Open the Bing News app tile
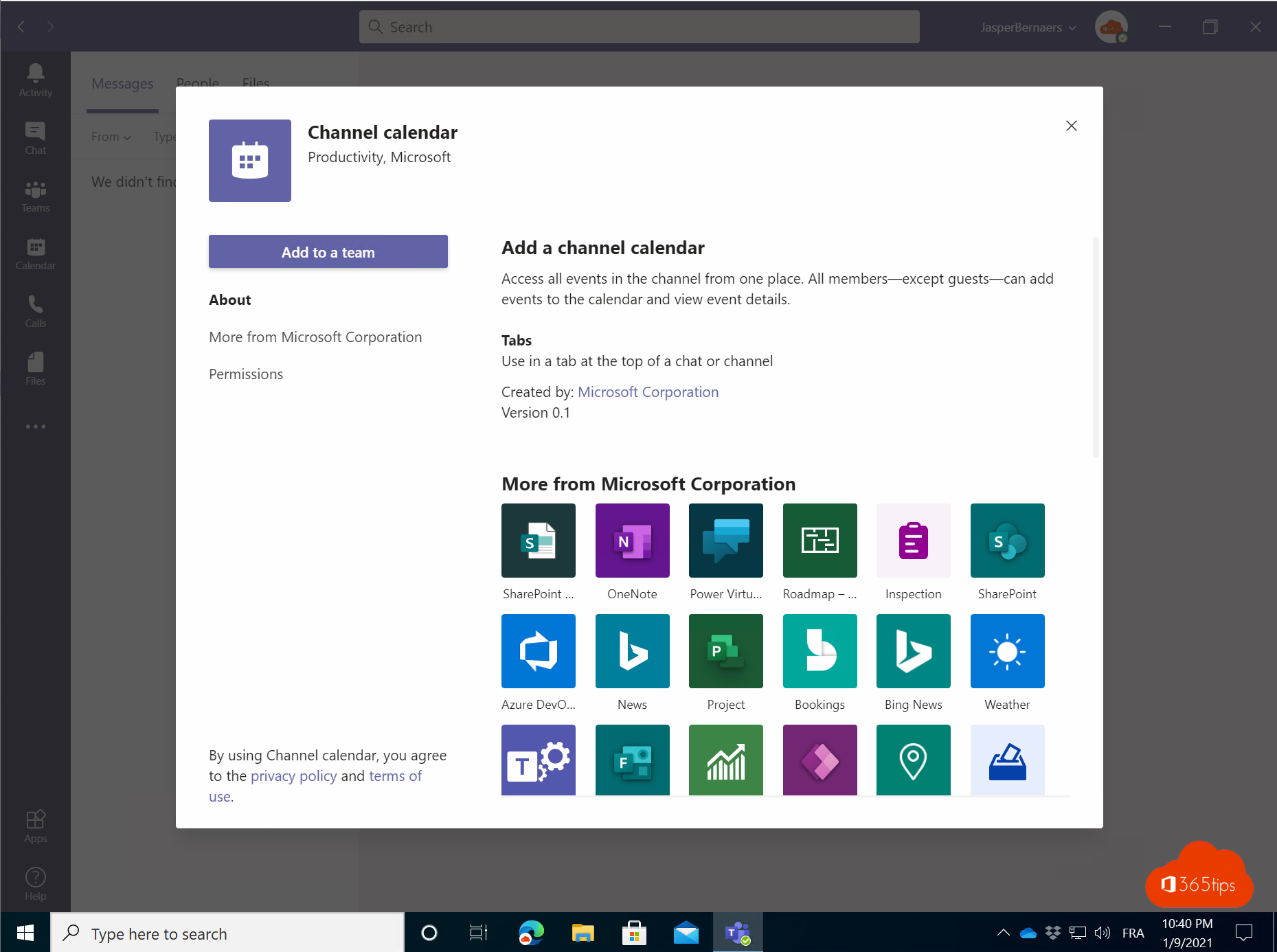Image resolution: width=1277 pixels, height=952 pixels. pyautogui.click(x=913, y=651)
